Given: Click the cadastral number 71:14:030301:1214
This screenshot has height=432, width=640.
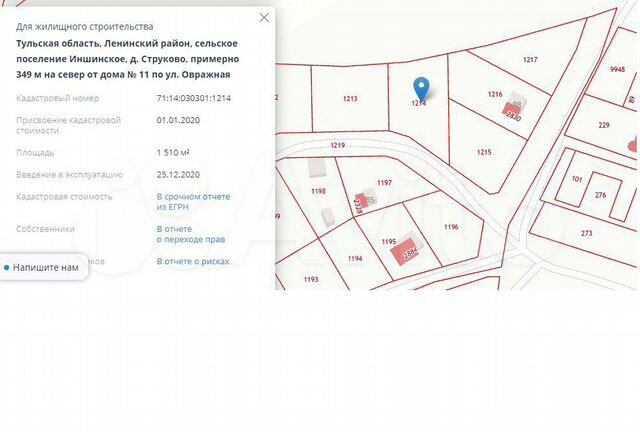Looking at the screenshot, I should tap(194, 98).
